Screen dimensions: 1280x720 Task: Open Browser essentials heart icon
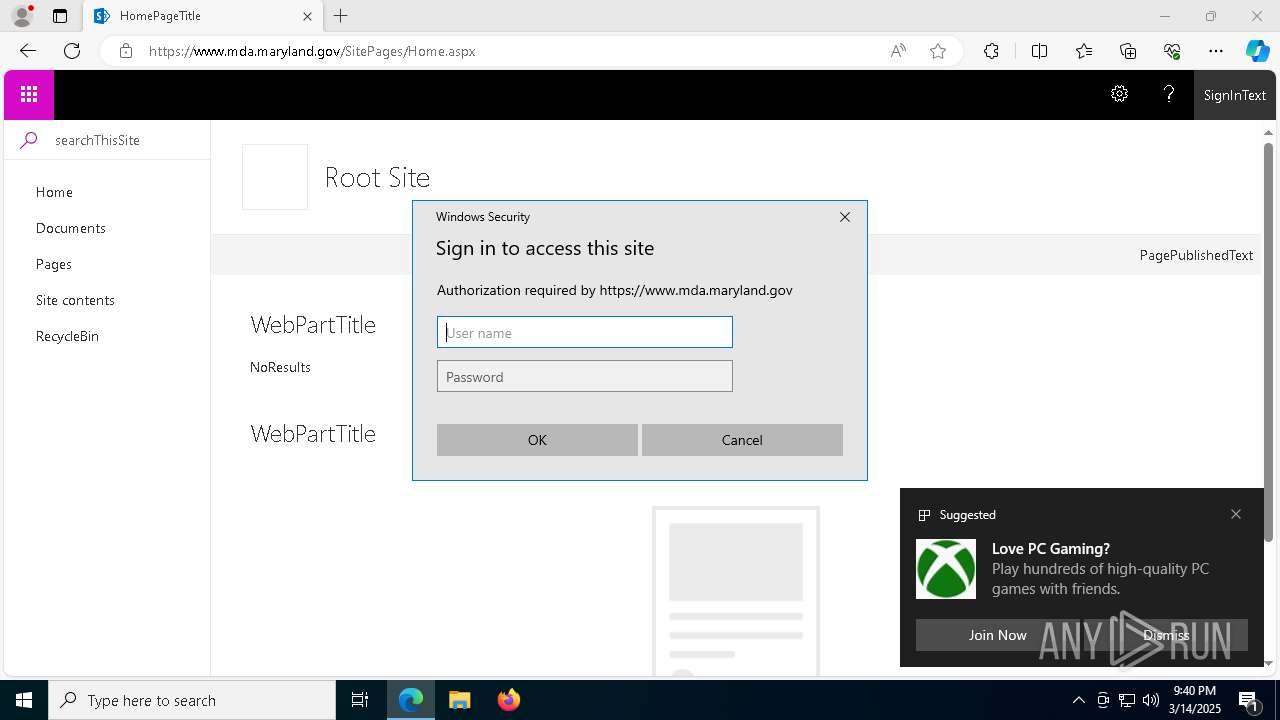1172,51
